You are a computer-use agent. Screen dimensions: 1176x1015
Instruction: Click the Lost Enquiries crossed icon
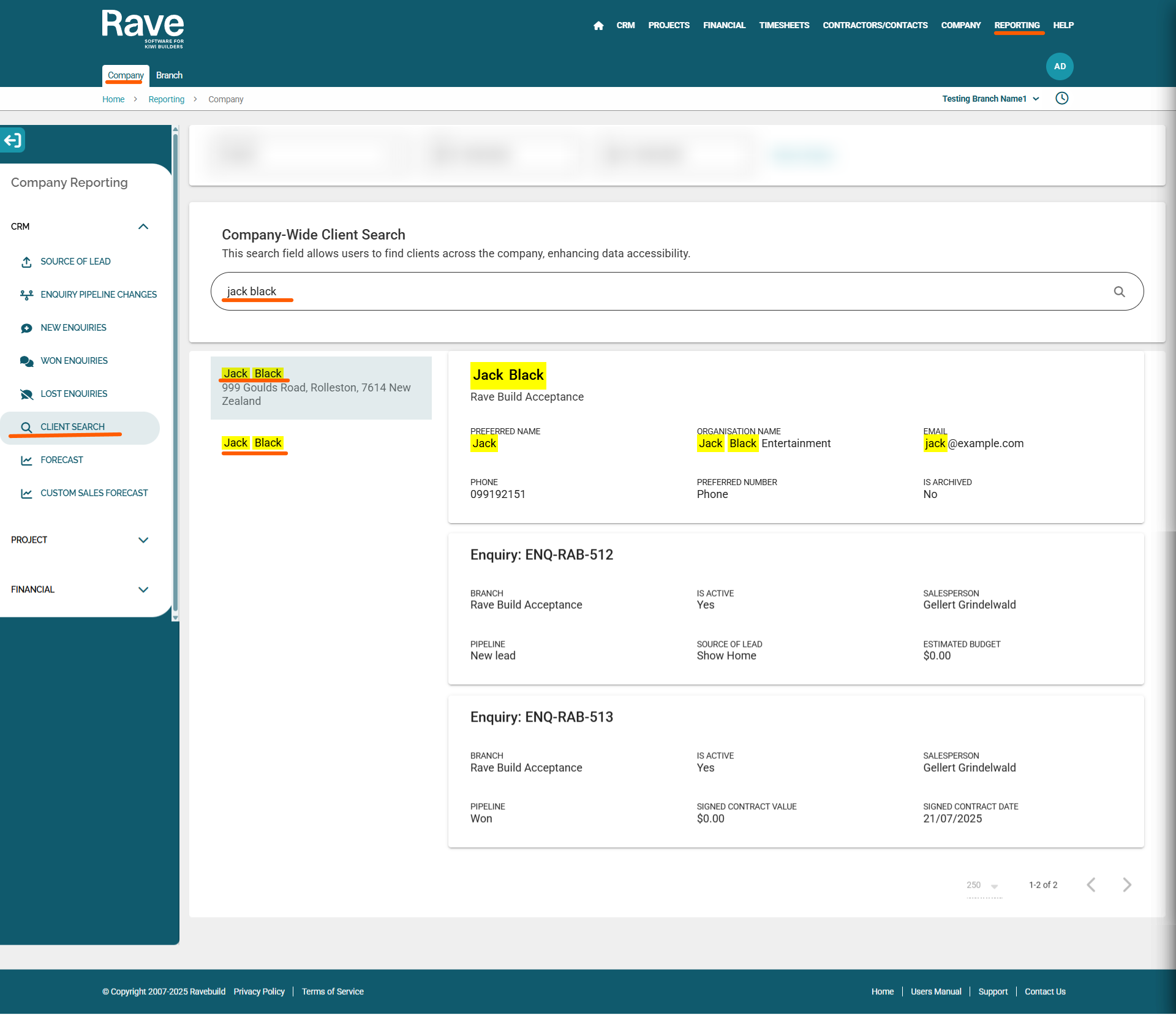click(26, 394)
